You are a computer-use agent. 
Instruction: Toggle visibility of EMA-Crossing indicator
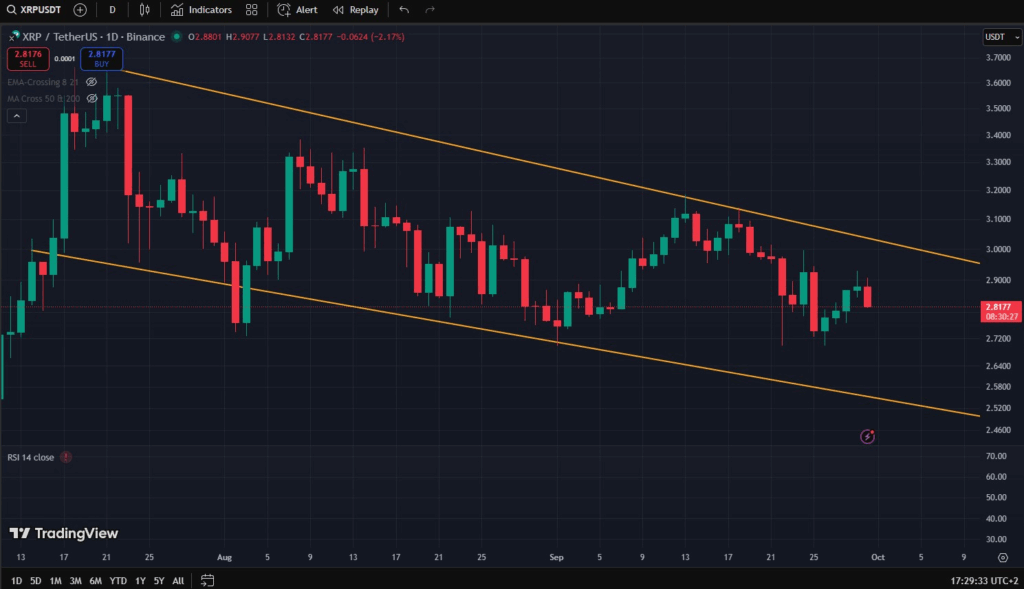point(91,80)
